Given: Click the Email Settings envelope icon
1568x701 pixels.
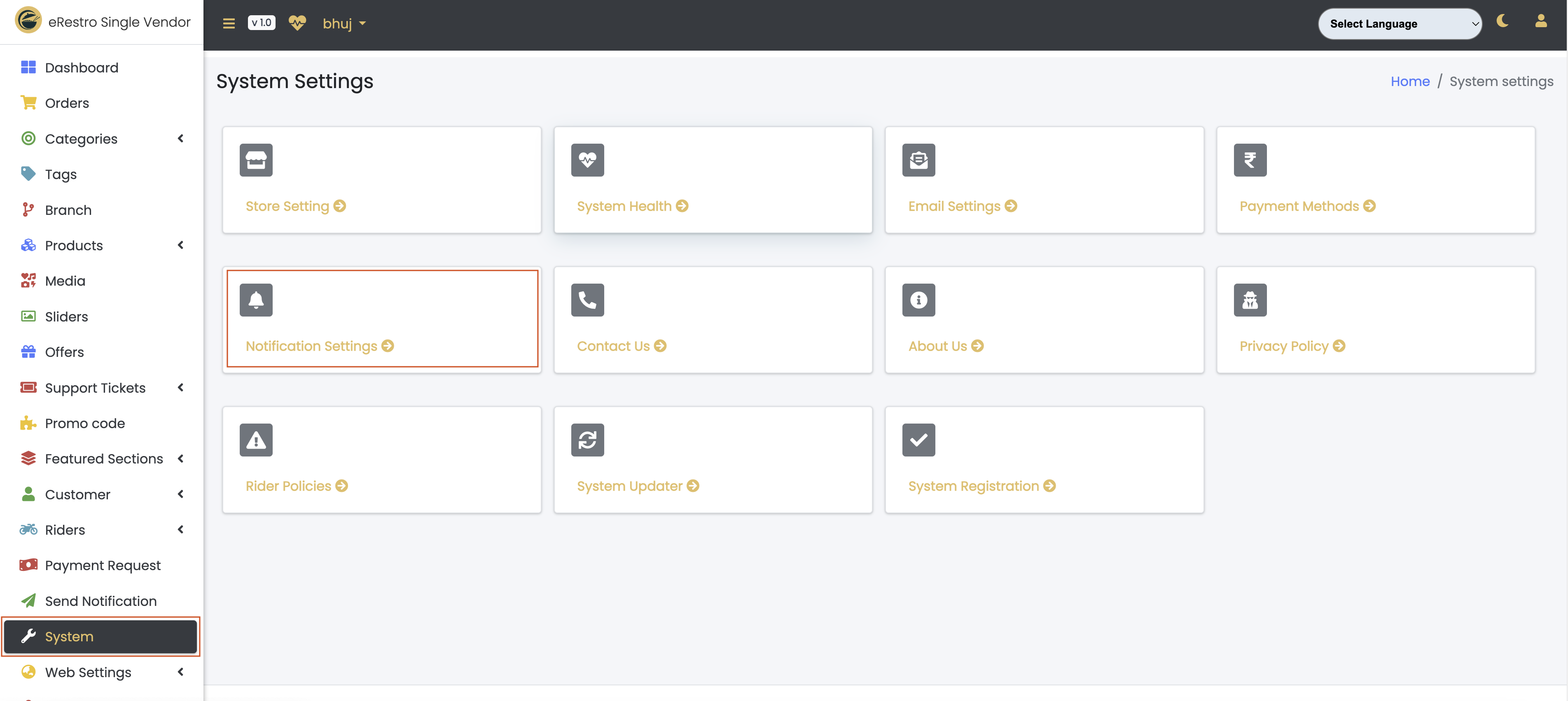Looking at the screenshot, I should click(x=918, y=160).
